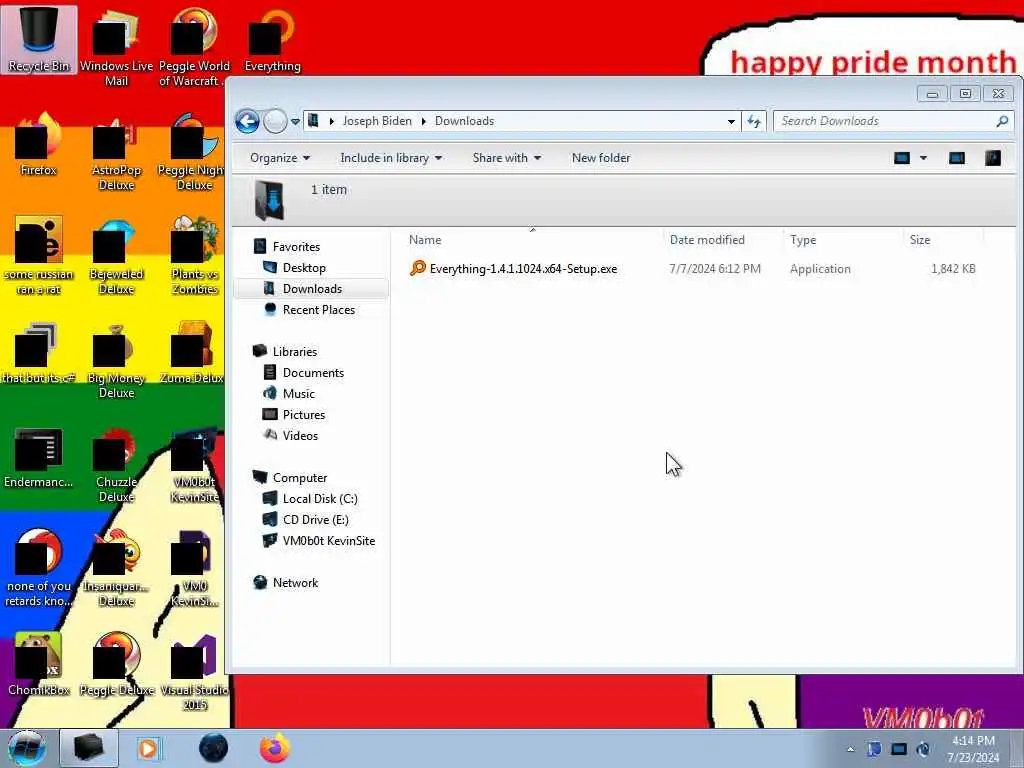
Task: Change your view icon button
Action: [902, 158]
